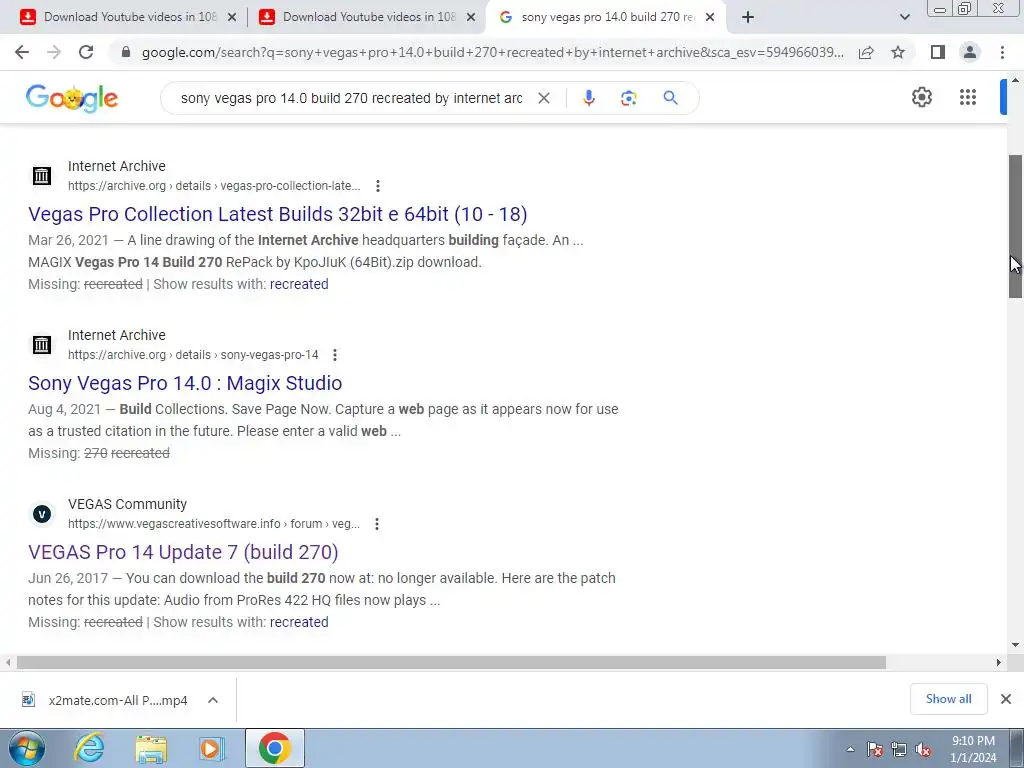Open the Chrome profile avatar

(970, 52)
